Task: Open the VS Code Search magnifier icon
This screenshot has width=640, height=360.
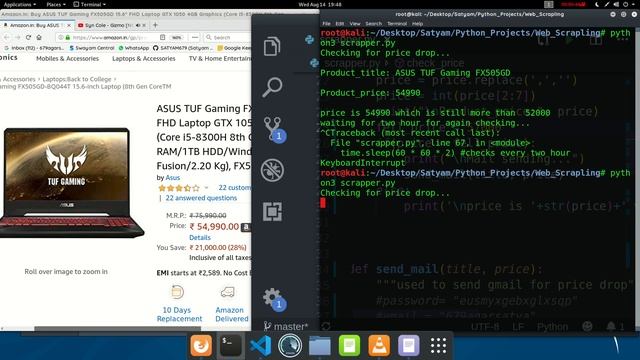Action: click(272, 87)
